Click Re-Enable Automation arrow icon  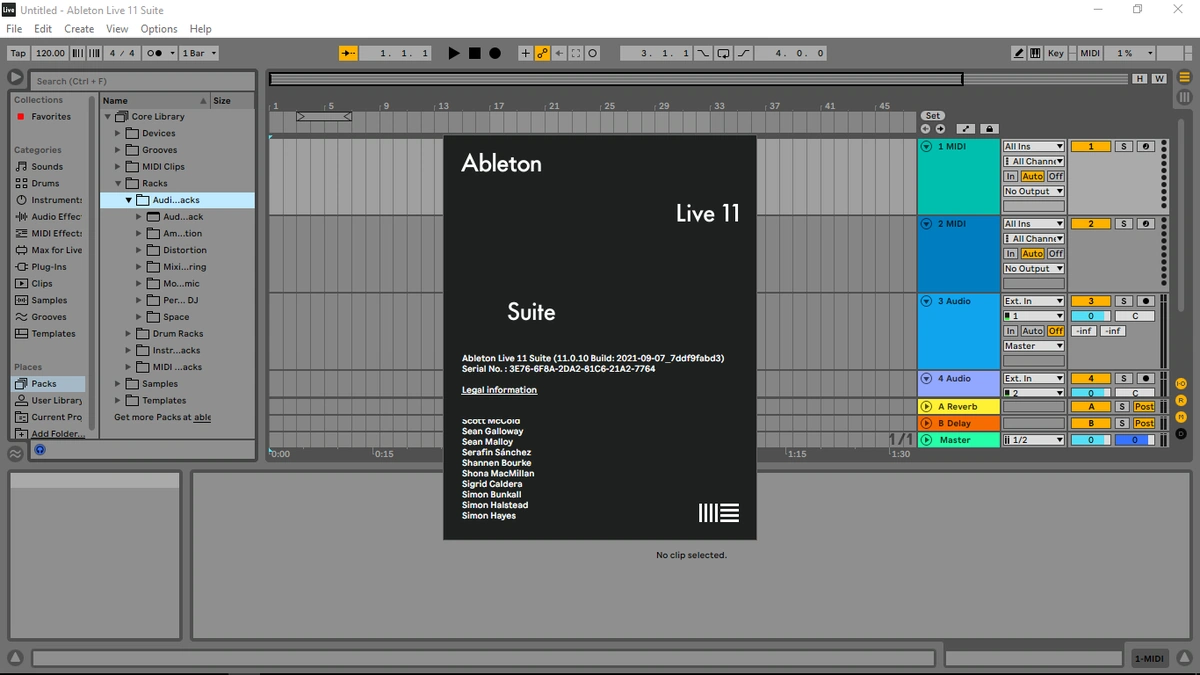pos(559,53)
